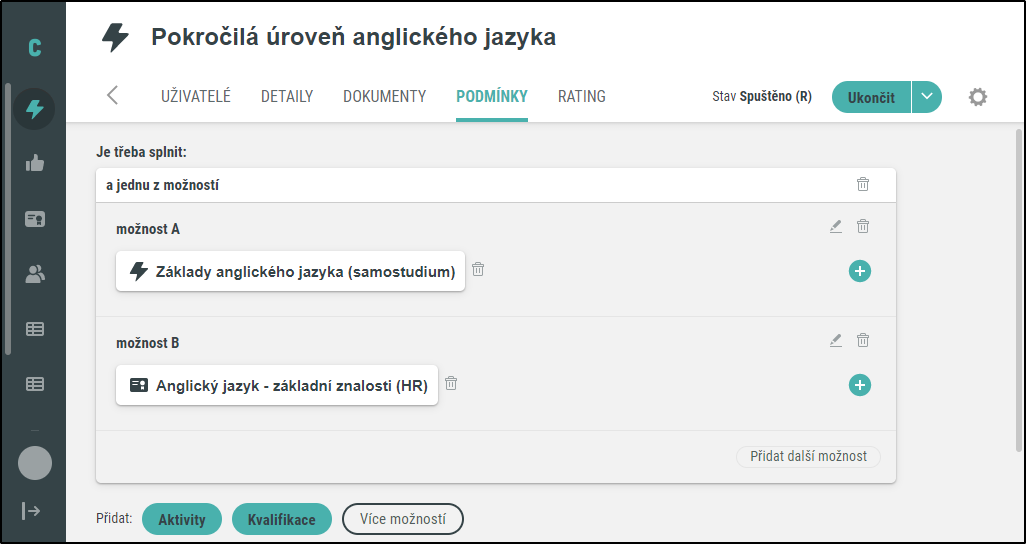Open the thumbs-up sidebar icon
The height and width of the screenshot is (544, 1026).
tap(35, 163)
